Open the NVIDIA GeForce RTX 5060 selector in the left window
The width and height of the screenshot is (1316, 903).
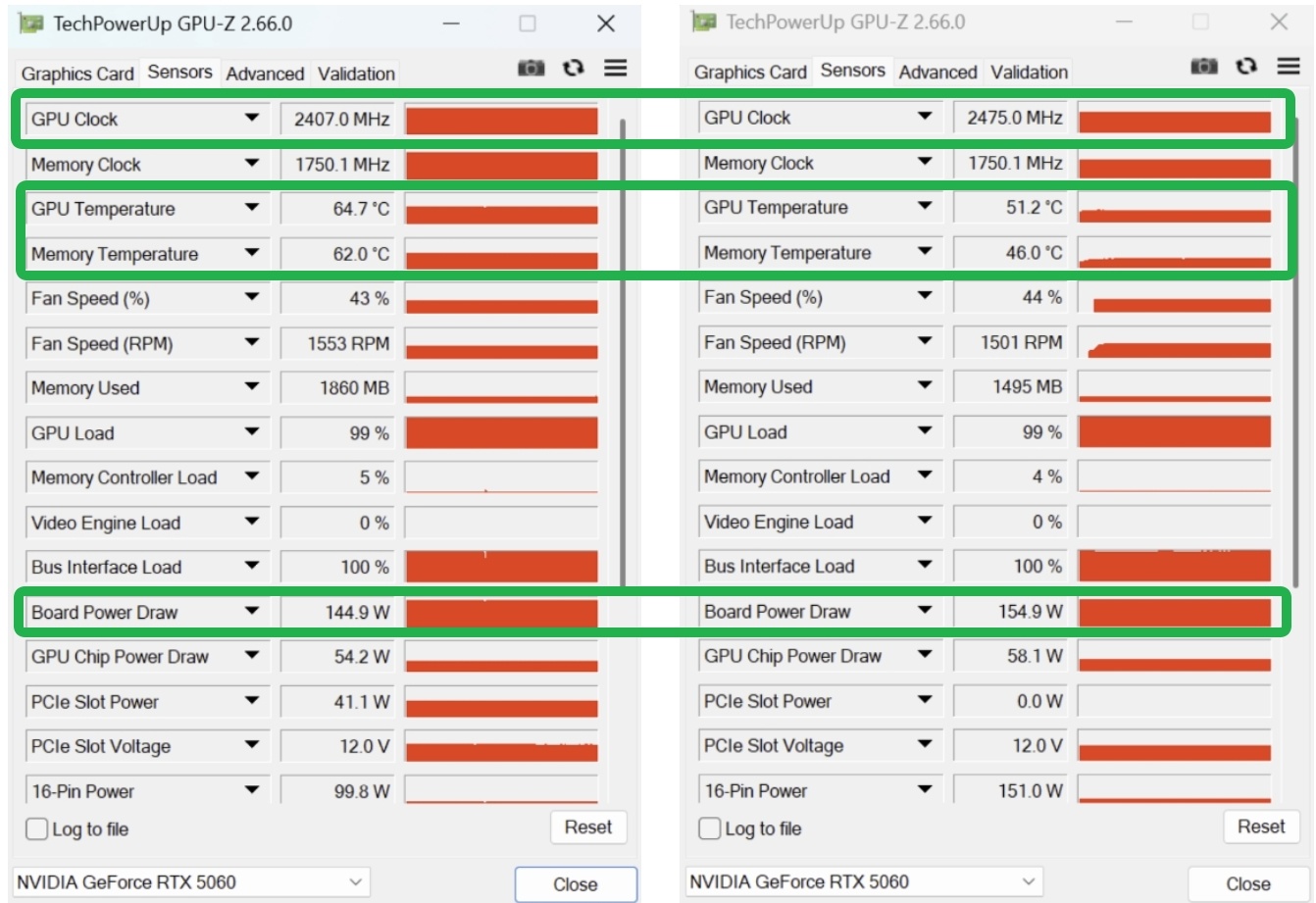pos(191,882)
